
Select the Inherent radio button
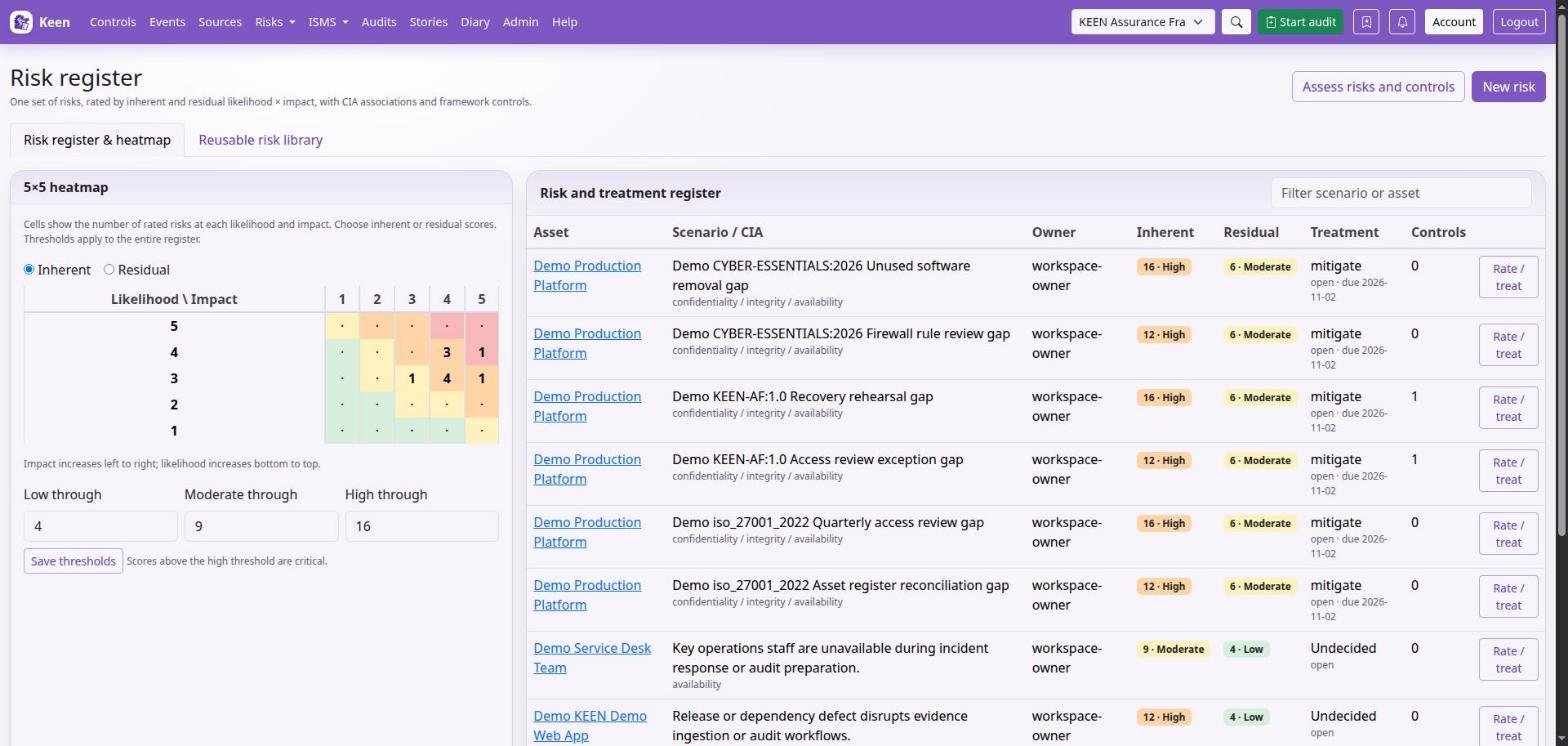(29, 270)
